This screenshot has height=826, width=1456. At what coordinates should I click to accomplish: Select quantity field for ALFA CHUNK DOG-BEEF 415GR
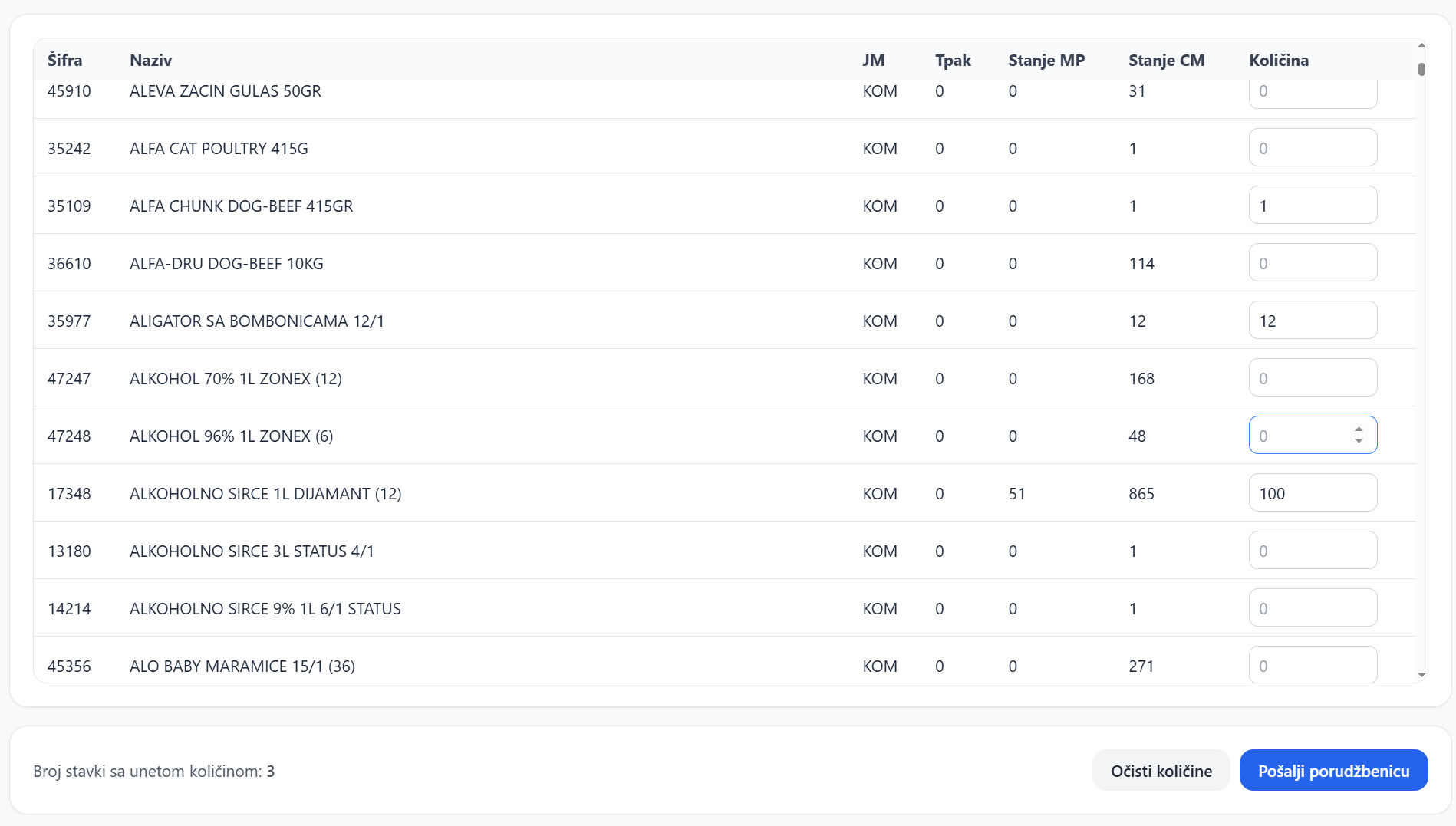(1313, 206)
